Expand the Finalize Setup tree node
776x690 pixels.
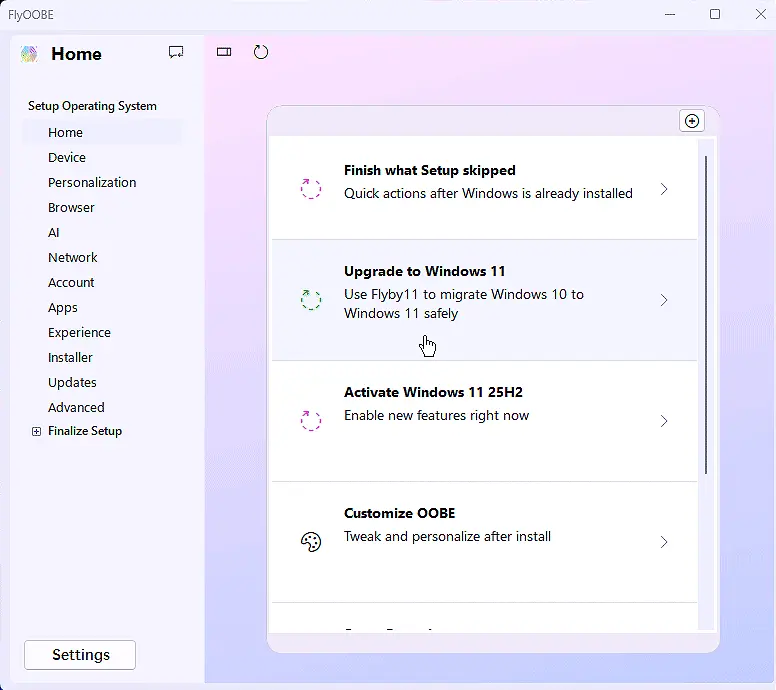[36, 432]
